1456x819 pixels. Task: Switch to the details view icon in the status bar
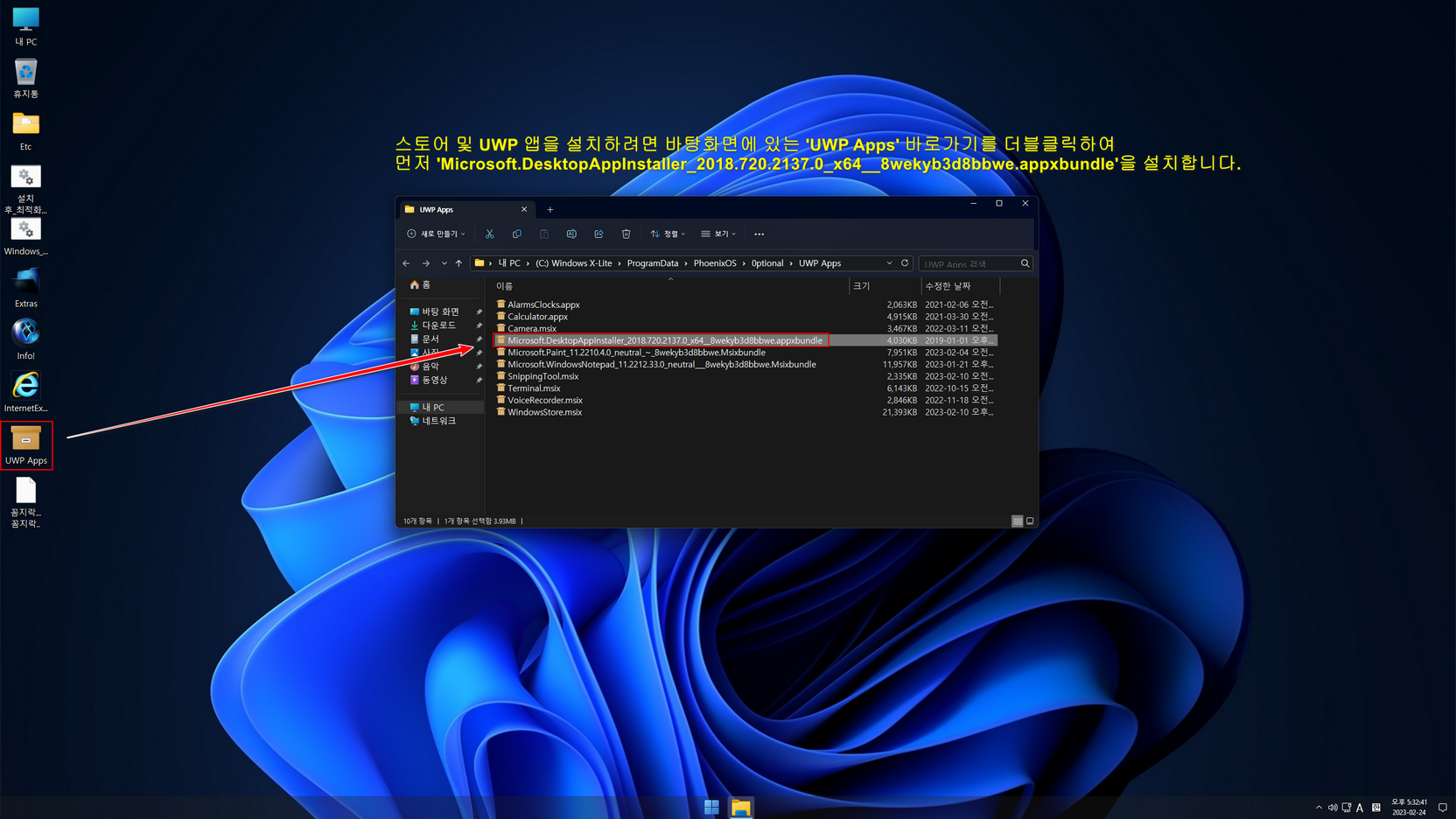1017,521
